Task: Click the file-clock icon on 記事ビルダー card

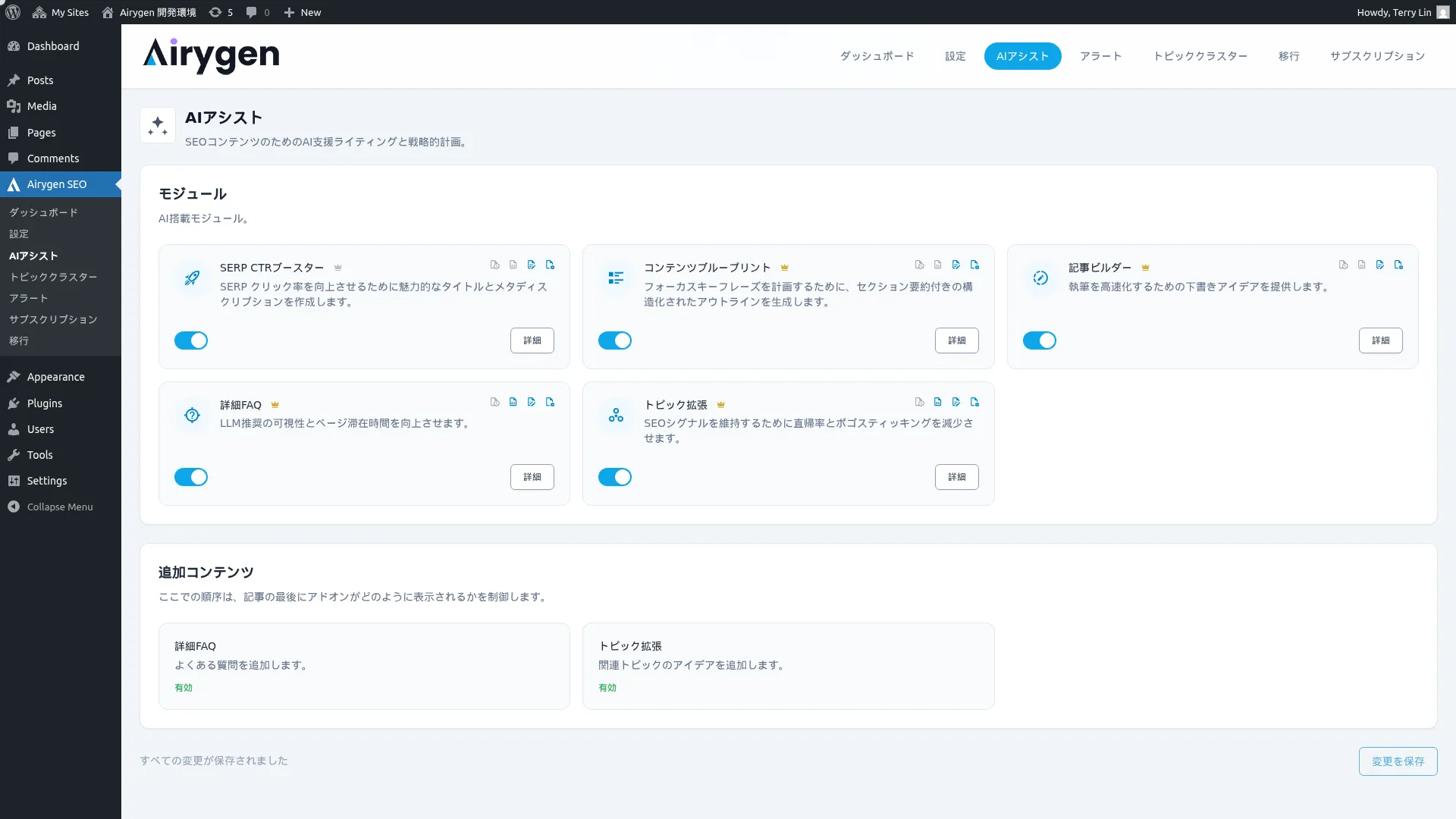Action: 1344,265
